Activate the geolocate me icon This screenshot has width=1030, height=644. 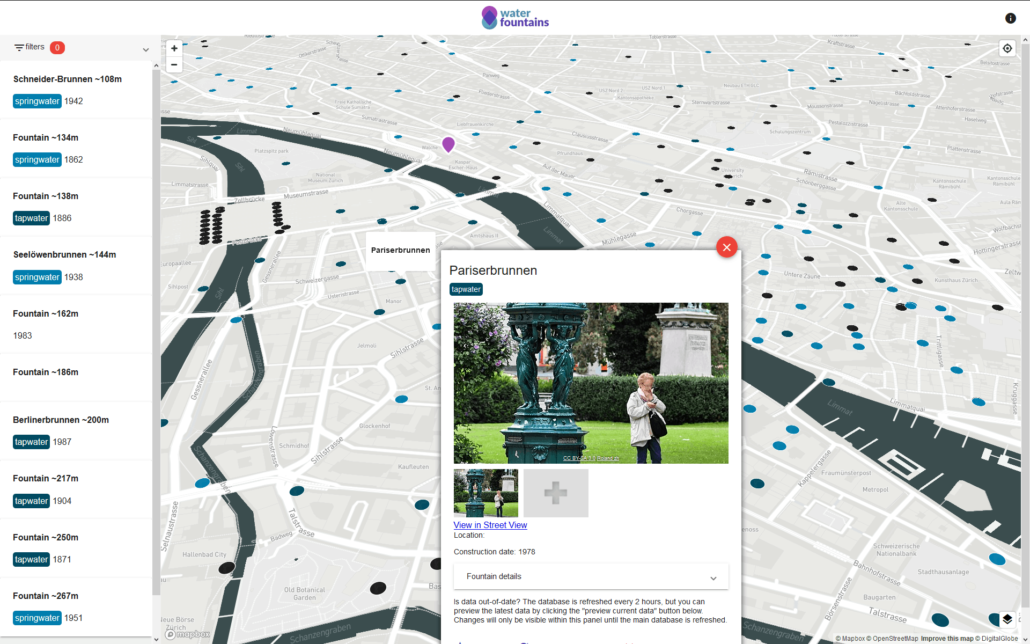(1007, 48)
